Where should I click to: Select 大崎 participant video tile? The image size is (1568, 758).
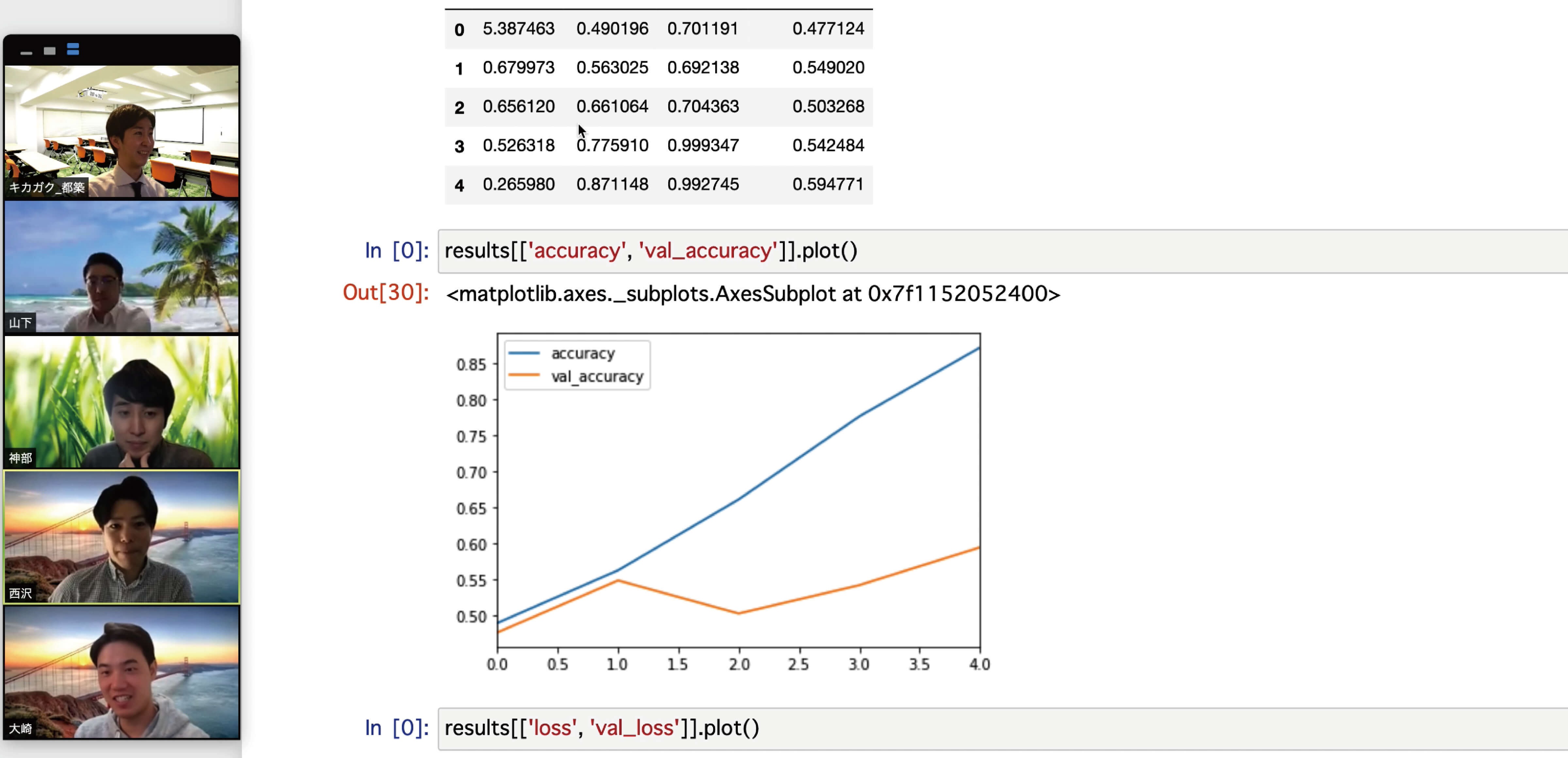[x=122, y=671]
